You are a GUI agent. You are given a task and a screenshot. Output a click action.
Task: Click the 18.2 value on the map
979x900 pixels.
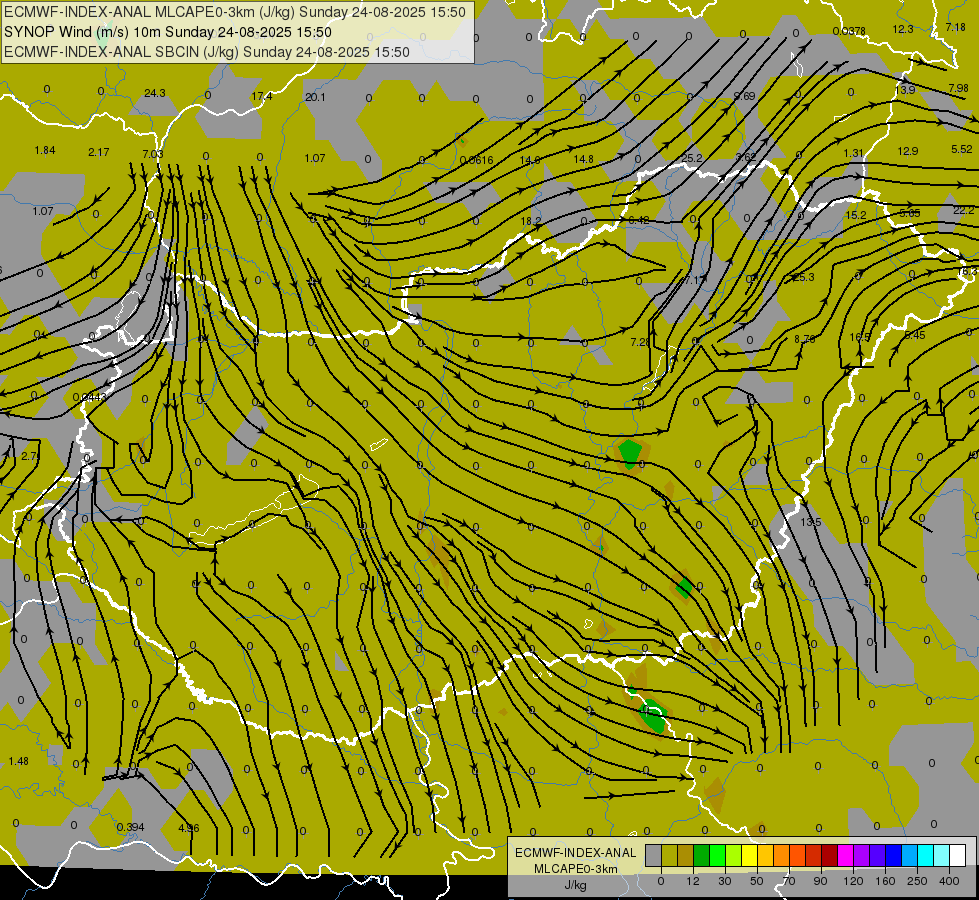point(531,221)
